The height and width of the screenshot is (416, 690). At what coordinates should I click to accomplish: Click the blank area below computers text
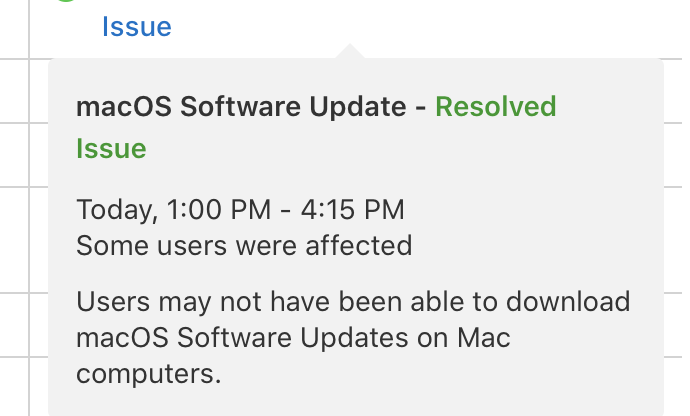pyautogui.click(x=350, y=400)
